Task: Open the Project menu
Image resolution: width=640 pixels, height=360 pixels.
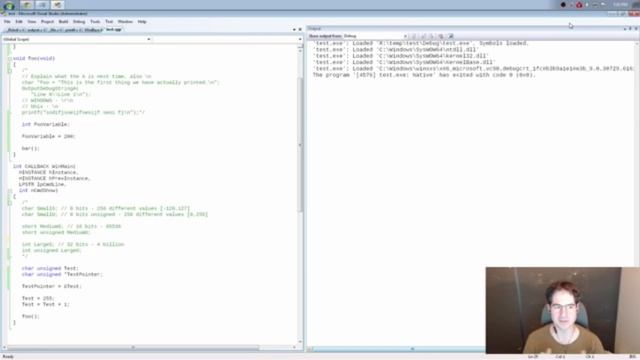Action: pyautogui.click(x=47, y=22)
